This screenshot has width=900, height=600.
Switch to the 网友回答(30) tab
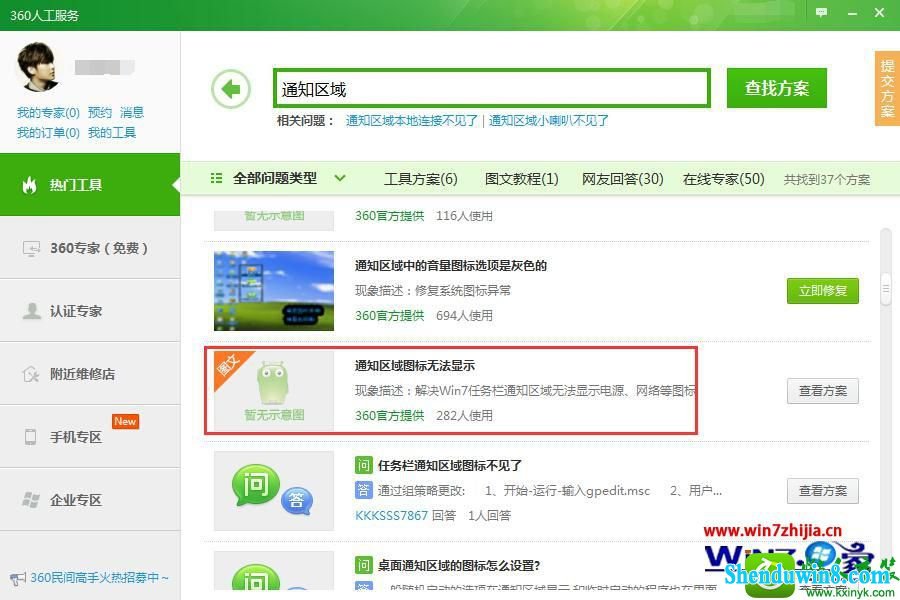pos(623,179)
